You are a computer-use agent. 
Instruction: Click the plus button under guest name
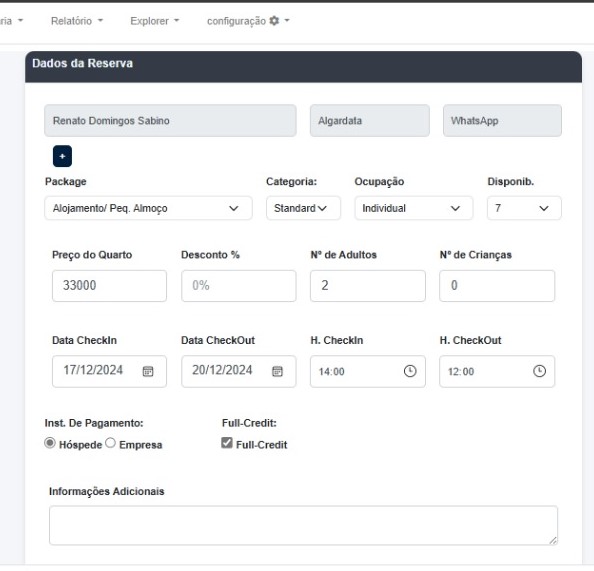point(62,156)
